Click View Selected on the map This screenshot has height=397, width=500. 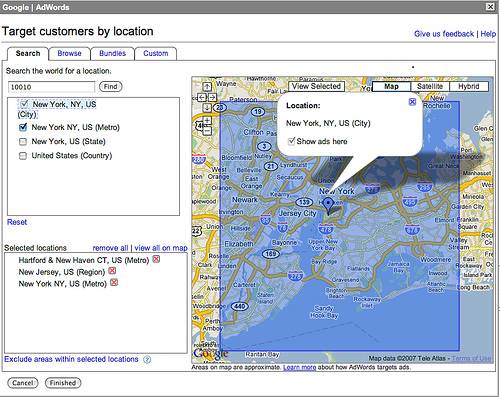coord(316,86)
